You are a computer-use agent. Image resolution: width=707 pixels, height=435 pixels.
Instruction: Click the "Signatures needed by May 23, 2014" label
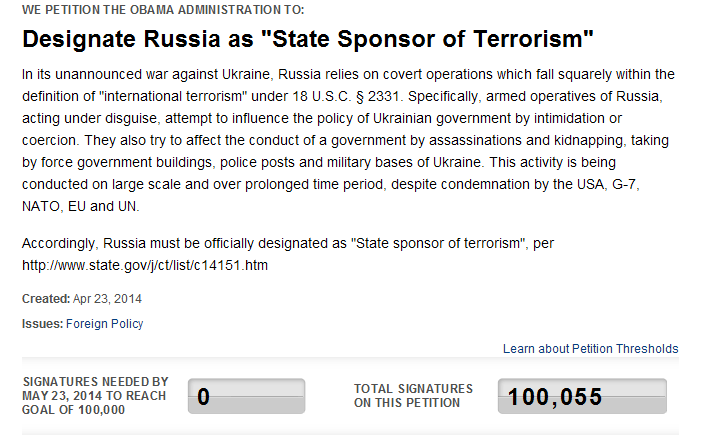pyautogui.click(x=96, y=396)
